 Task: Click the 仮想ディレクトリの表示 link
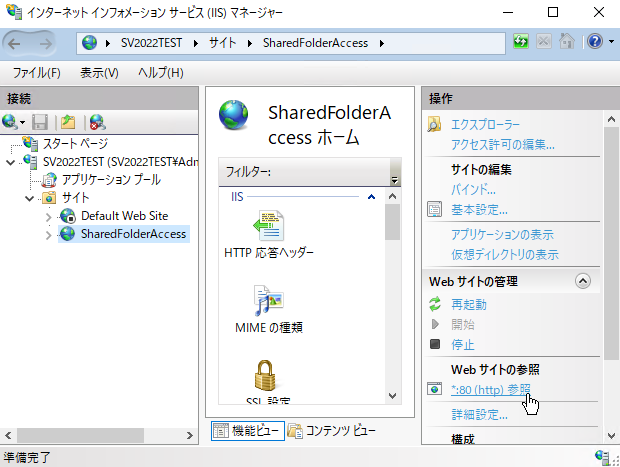pyautogui.click(x=505, y=254)
